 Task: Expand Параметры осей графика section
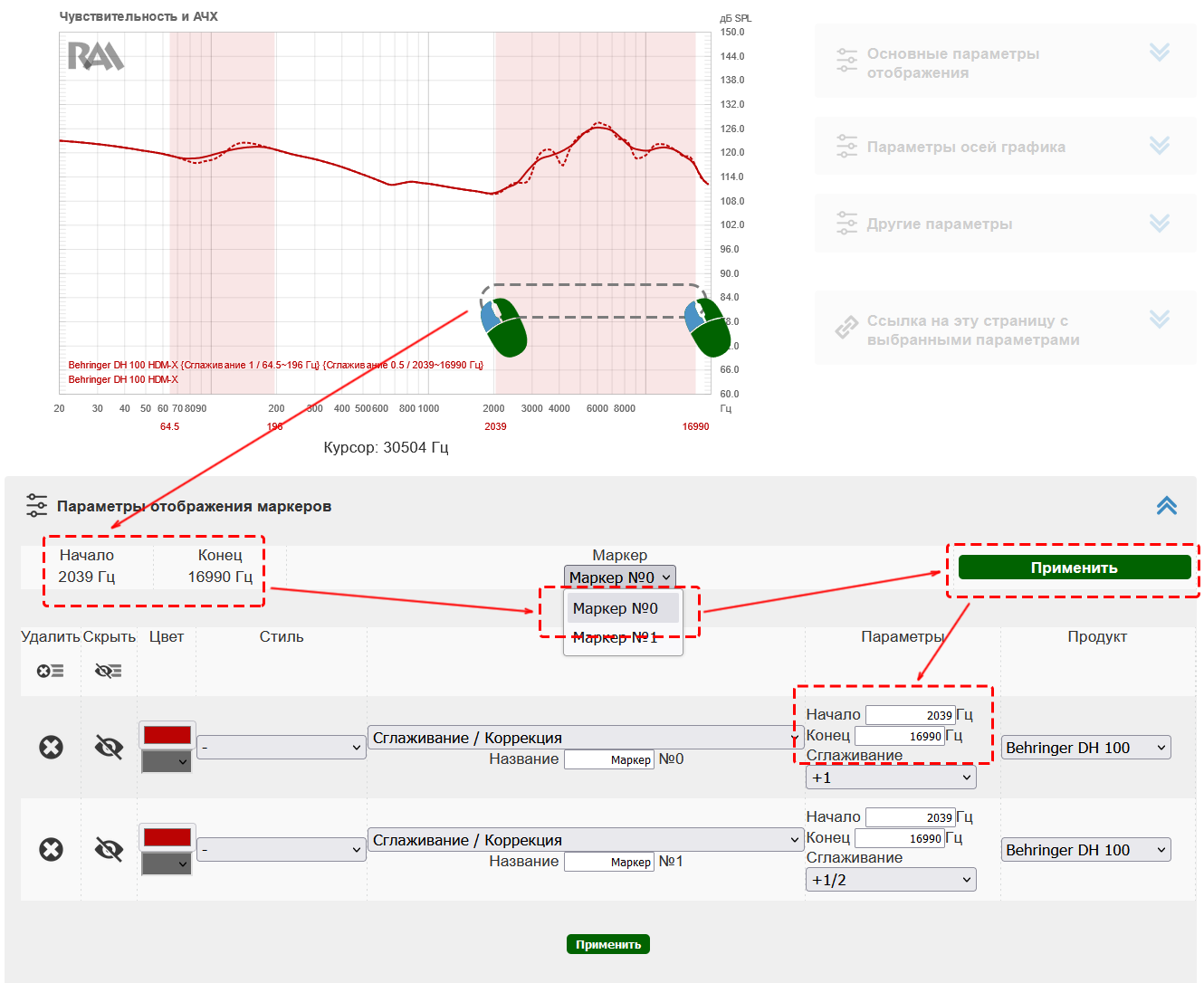point(1160,145)
